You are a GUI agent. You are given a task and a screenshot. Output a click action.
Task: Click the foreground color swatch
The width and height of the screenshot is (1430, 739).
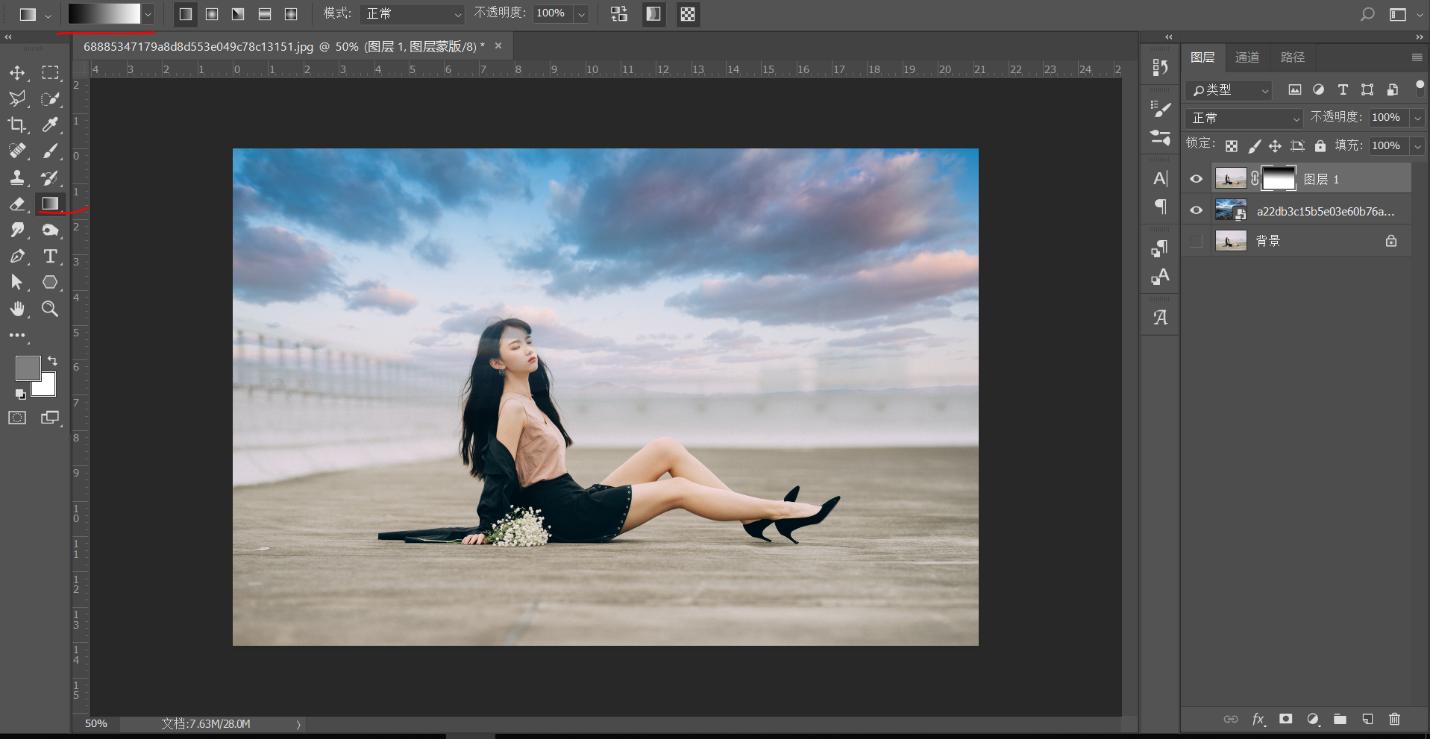click(x=28, y=368)
